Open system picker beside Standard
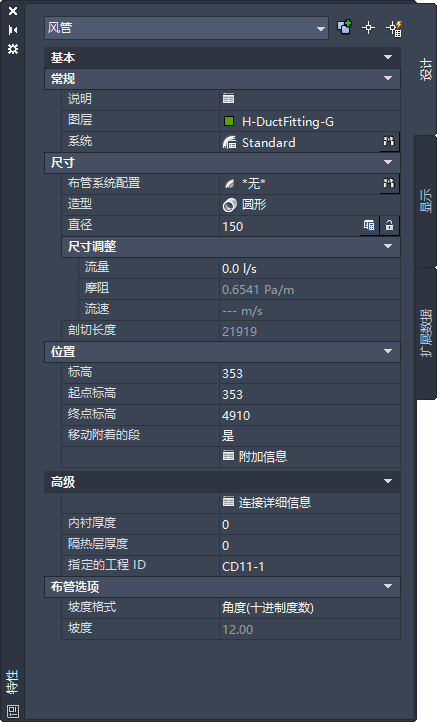The width and height of the screenshot is (437, 722). point(389,142)
